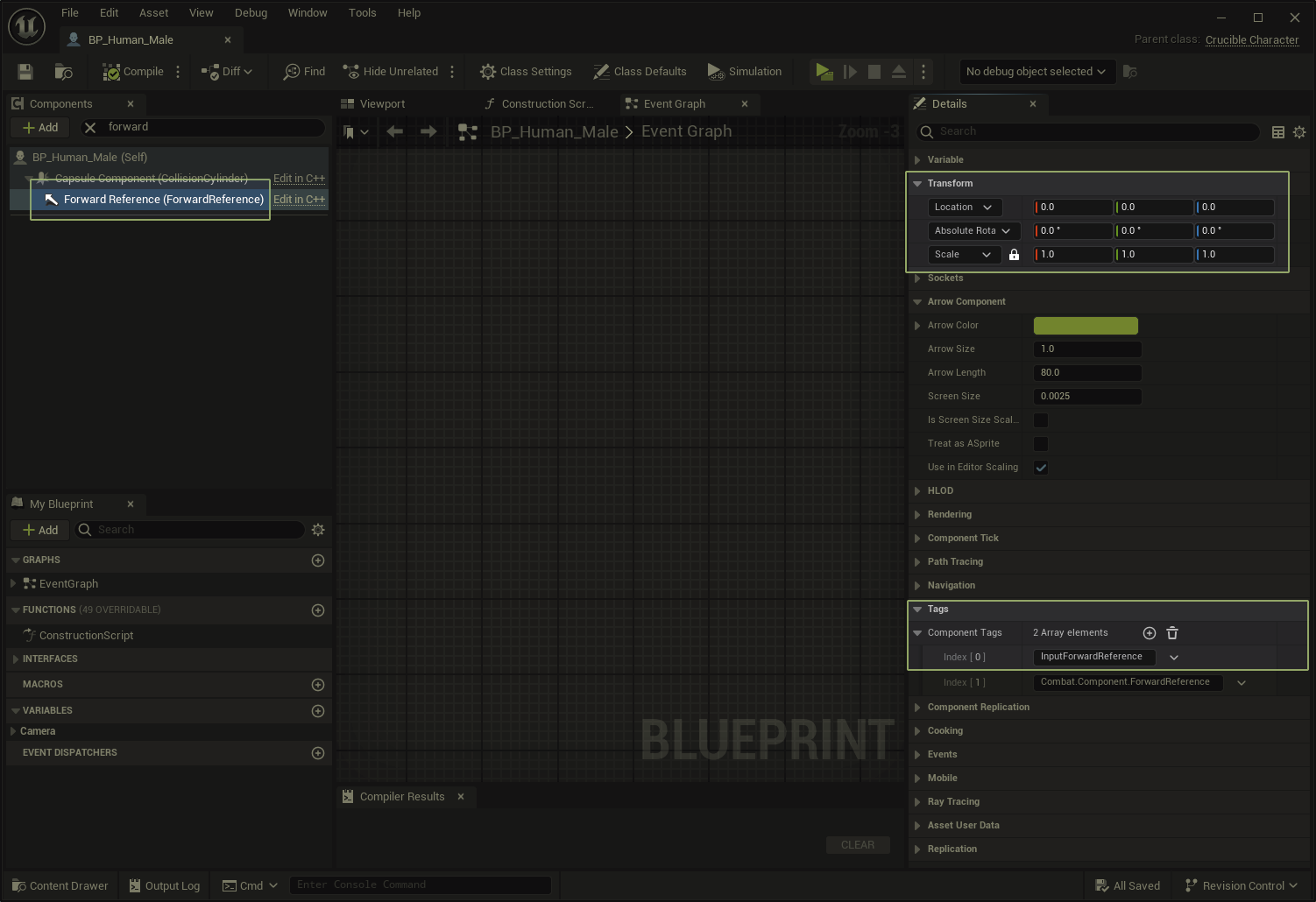1316x902 pixels.
Task: Enable Is Screen Size Scaled checkbox
Action: [1041, 420]
